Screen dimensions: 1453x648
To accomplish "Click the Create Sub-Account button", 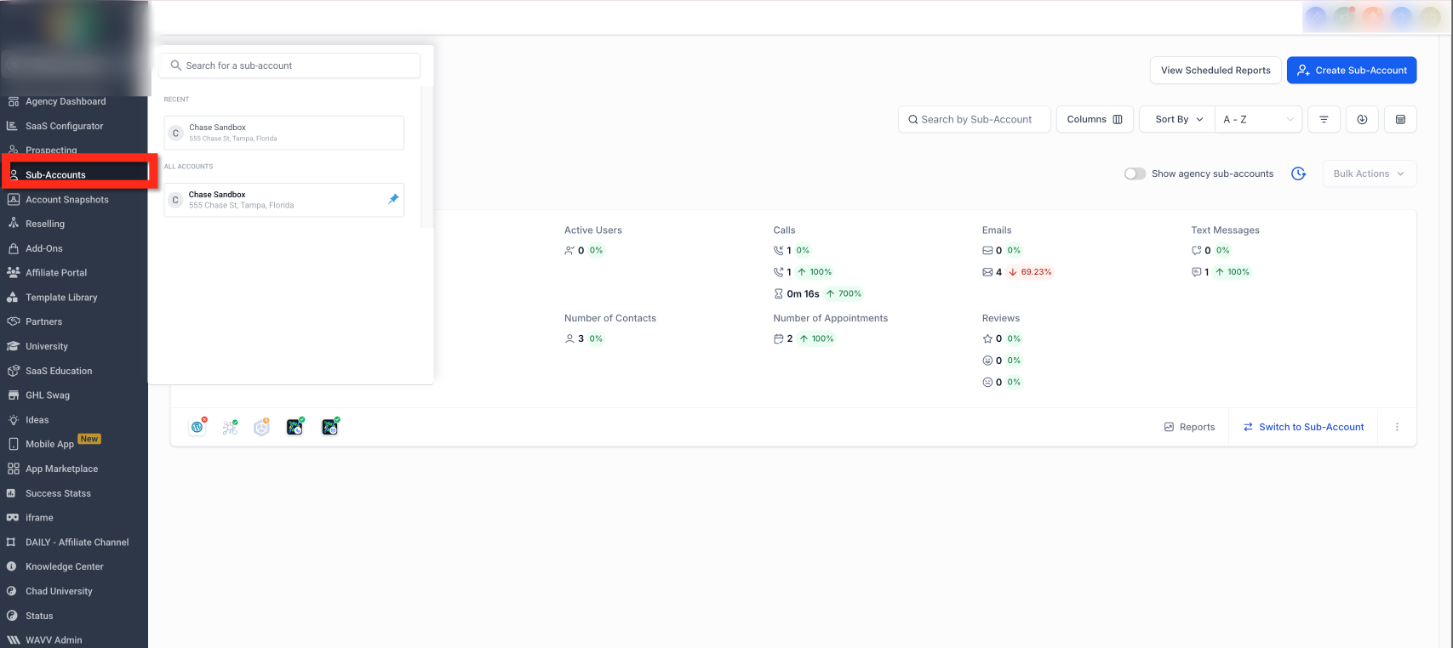I will pyautogui.click(x=1352, y=70).
